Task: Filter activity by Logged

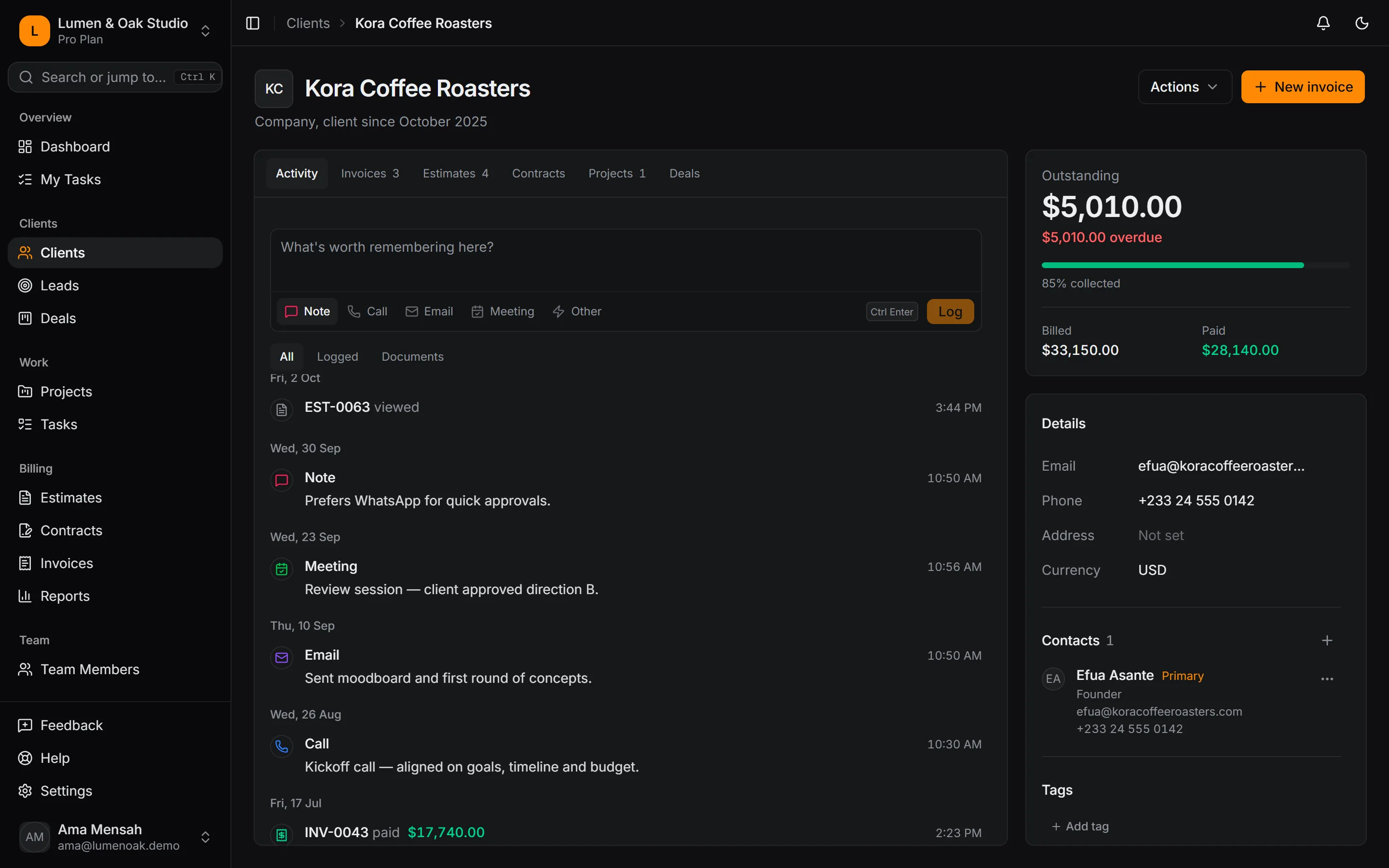Action: tap(338, 356)
